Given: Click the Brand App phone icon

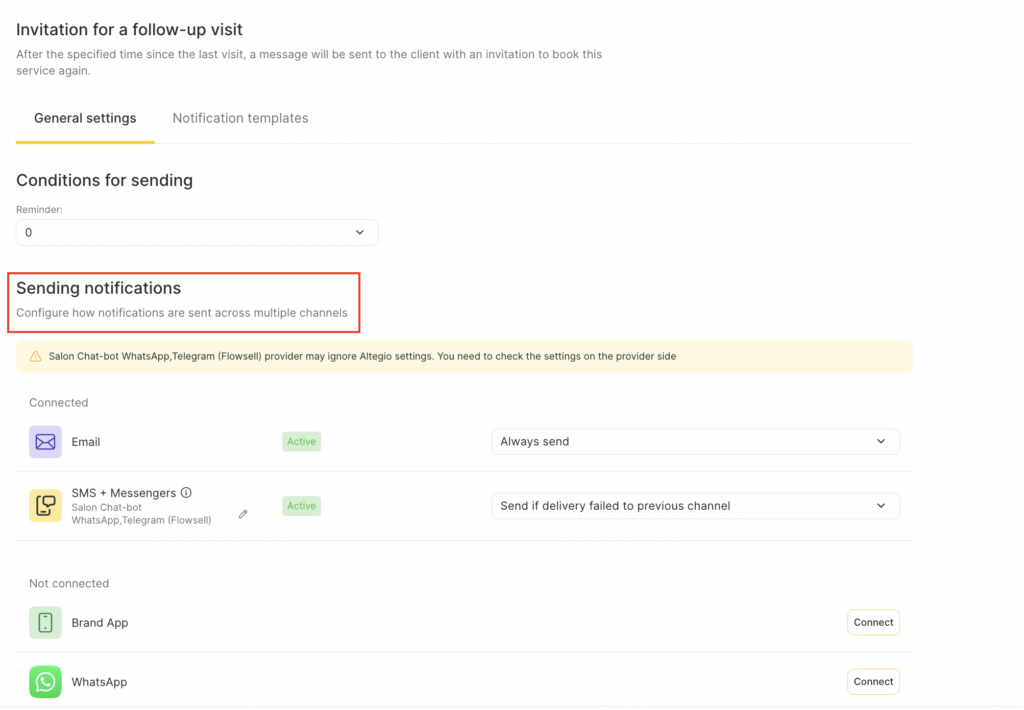Looking at the screenshot, I should pos(45,622).
